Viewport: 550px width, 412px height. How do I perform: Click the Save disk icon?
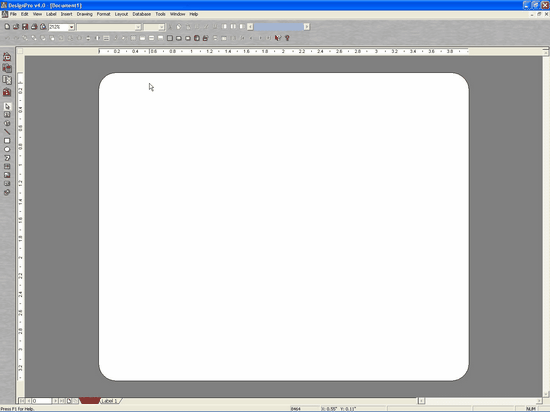[x=25, y=27]
